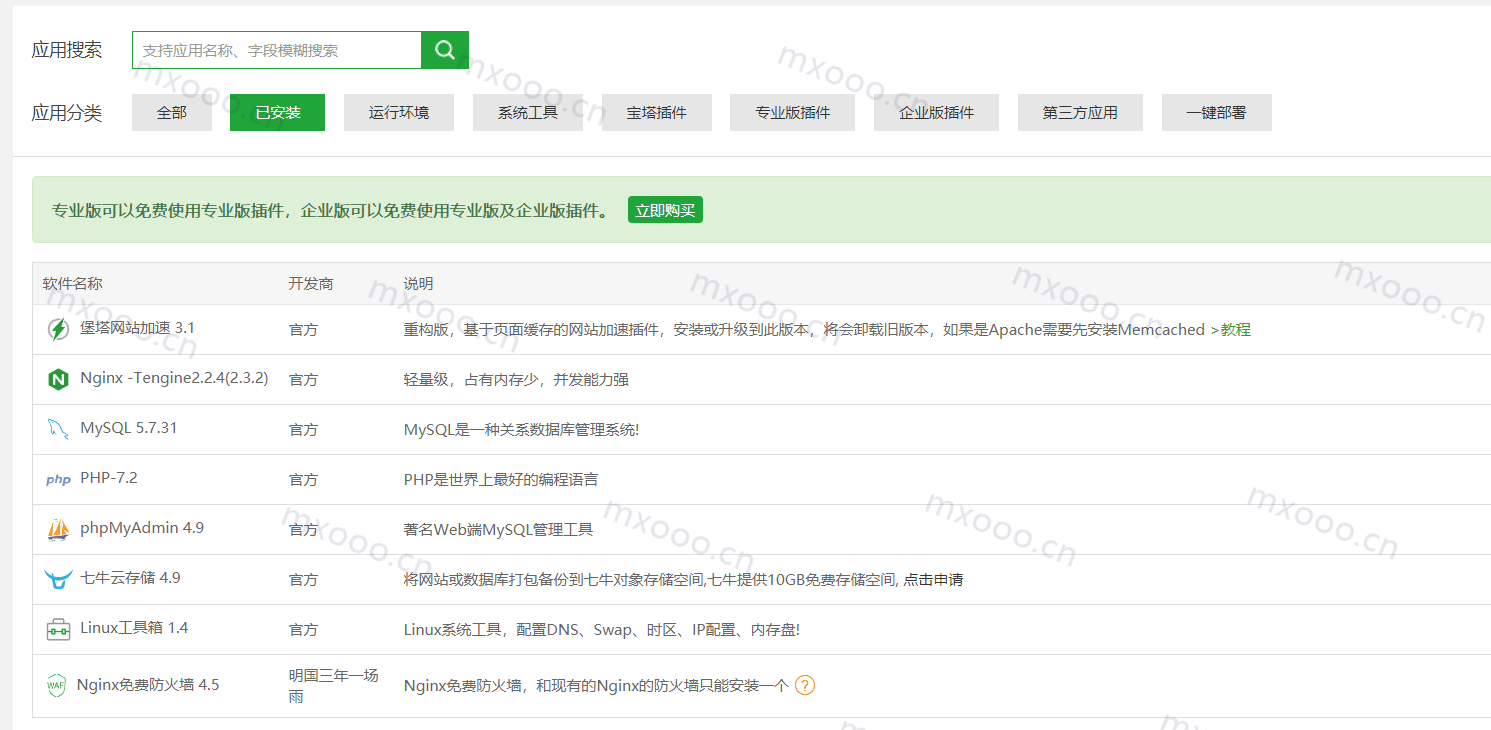Click the Linux工具箱 toolbox icon
Viewport: 1491px width, 730px height.
pos(58,629)
